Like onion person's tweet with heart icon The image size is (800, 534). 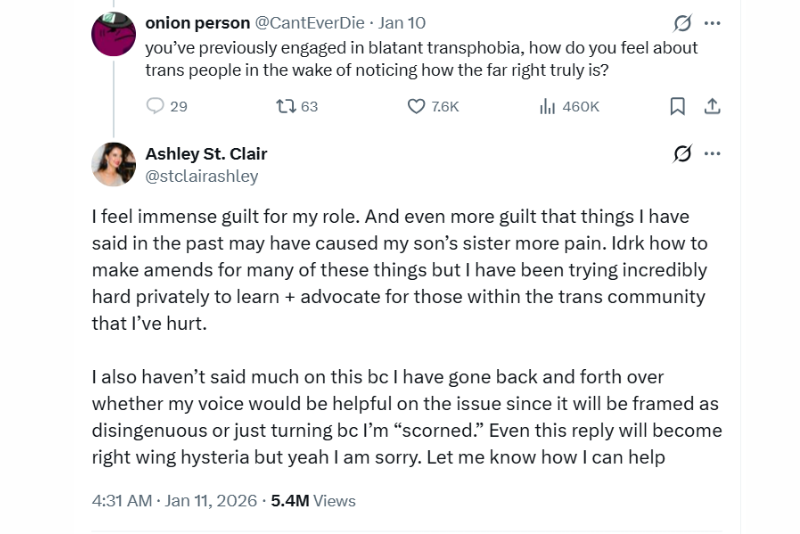coord(417,106)
